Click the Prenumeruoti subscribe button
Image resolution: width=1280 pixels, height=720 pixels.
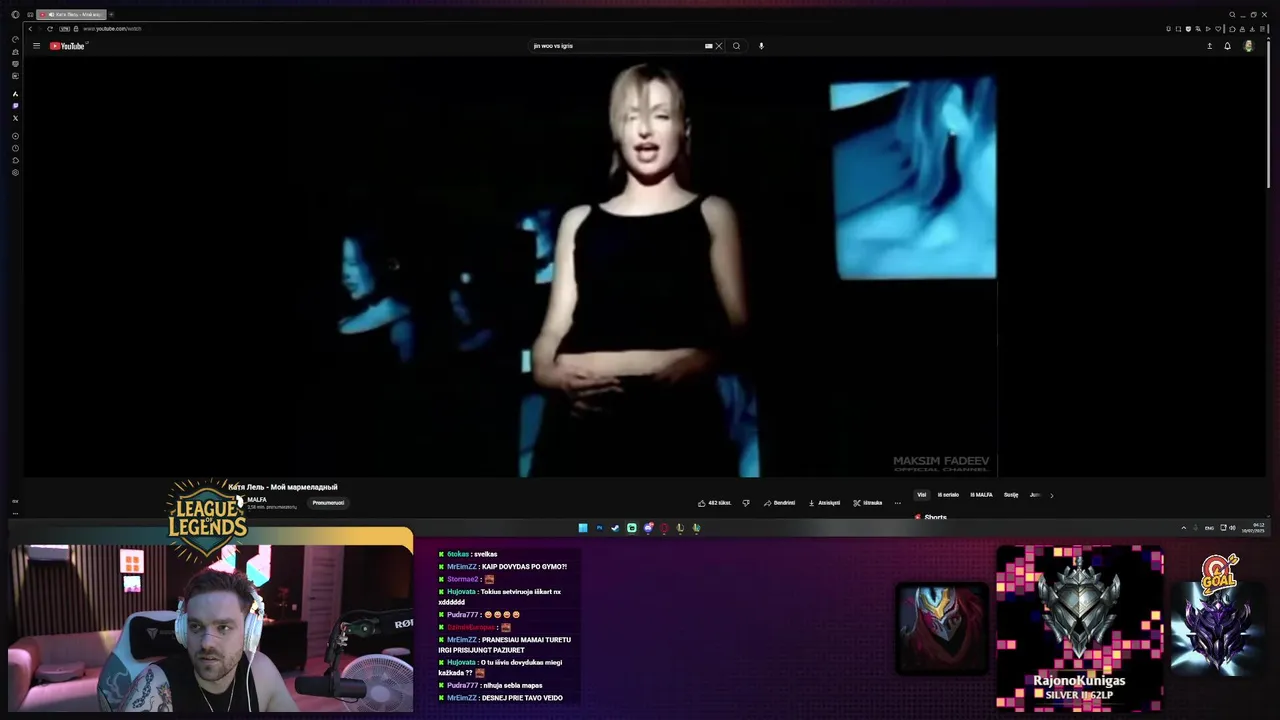tap(328, 503)
